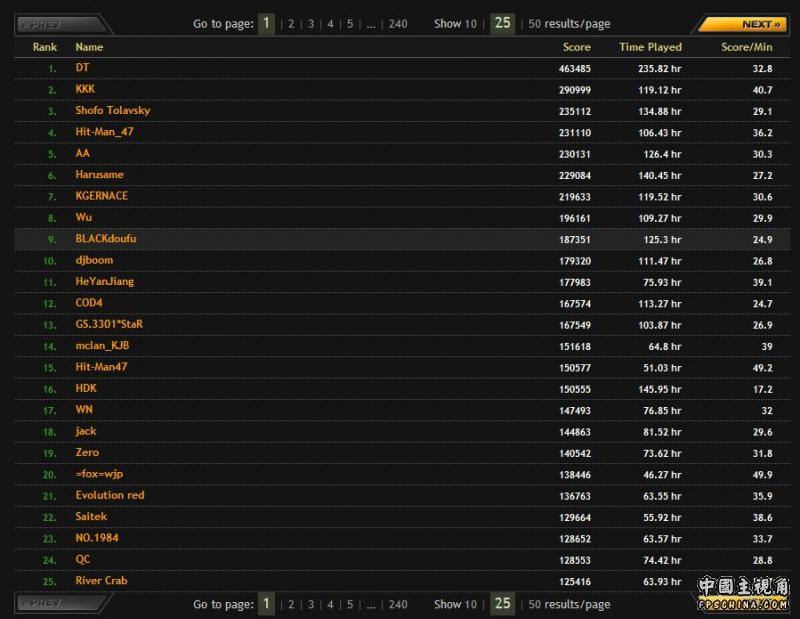Image resolution: width=800 pixels, height=619 pixels.
Task: Click time played 235.82 hr
Action: tap(660, 68)
